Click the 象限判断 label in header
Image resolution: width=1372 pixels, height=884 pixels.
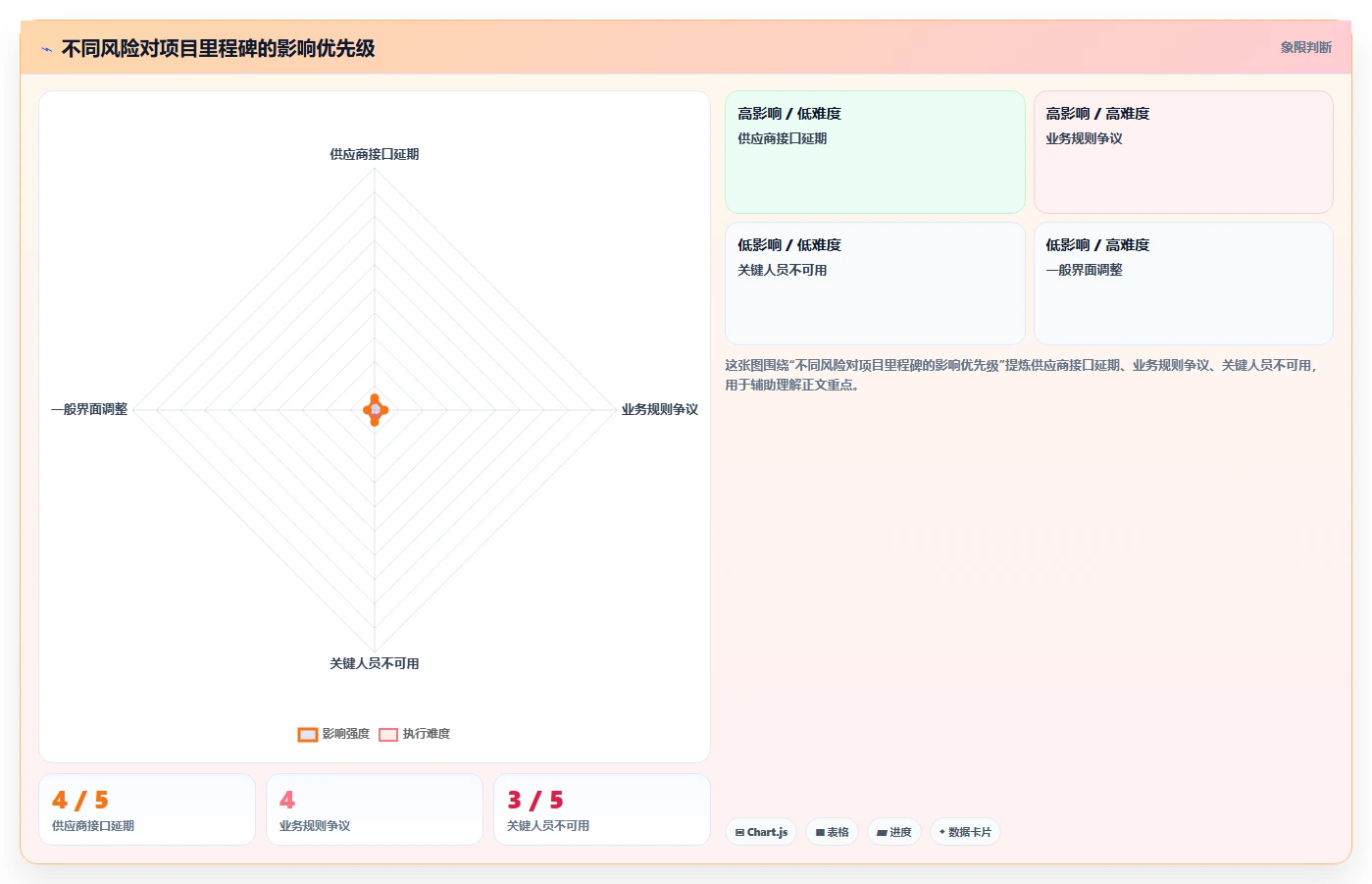pyautogui.click(x=1305, y=47)
